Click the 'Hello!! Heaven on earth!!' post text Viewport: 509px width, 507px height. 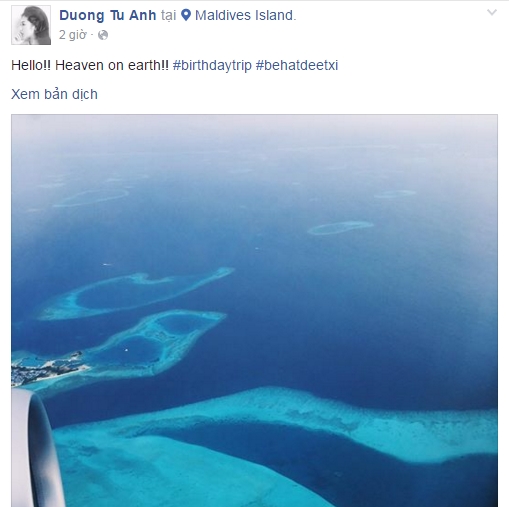pyautogui.click(x=90, y=65)
